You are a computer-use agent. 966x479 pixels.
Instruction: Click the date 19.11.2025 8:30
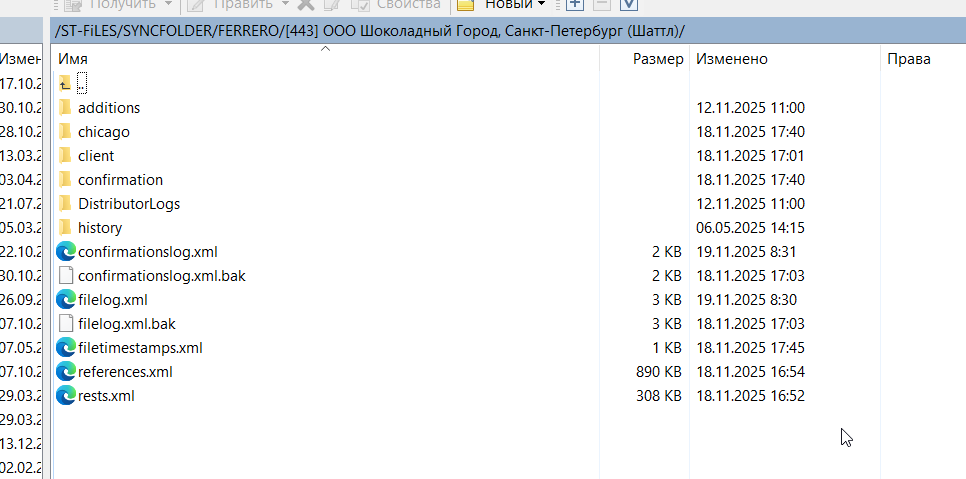point(747,300)
